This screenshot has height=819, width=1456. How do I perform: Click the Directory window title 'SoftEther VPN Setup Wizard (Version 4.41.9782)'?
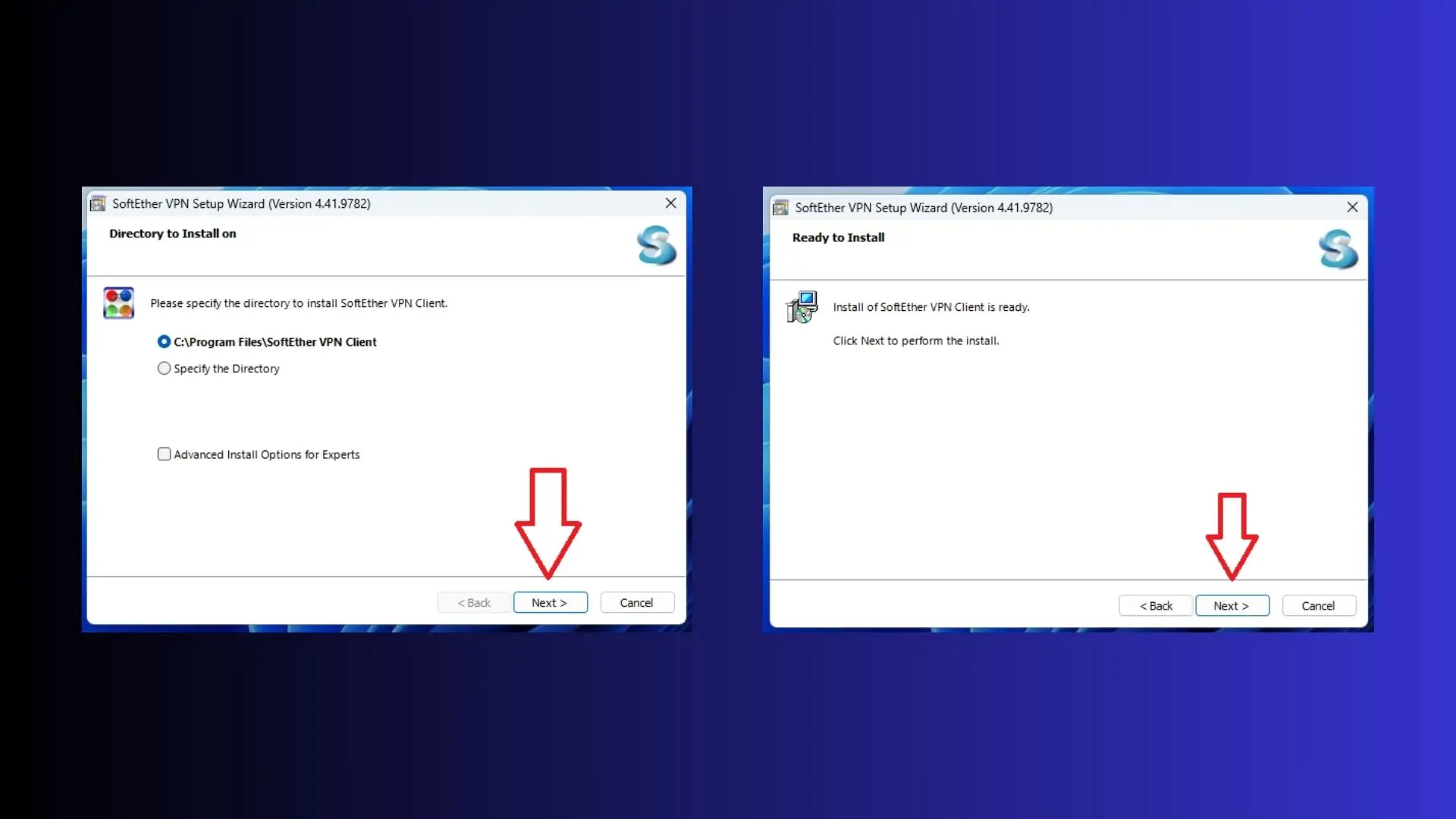241,204
